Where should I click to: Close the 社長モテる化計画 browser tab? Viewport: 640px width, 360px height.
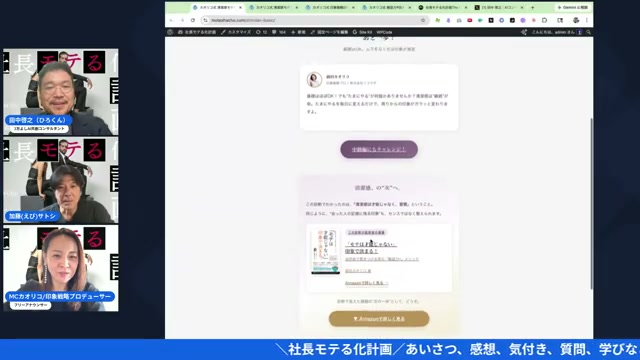466,7
